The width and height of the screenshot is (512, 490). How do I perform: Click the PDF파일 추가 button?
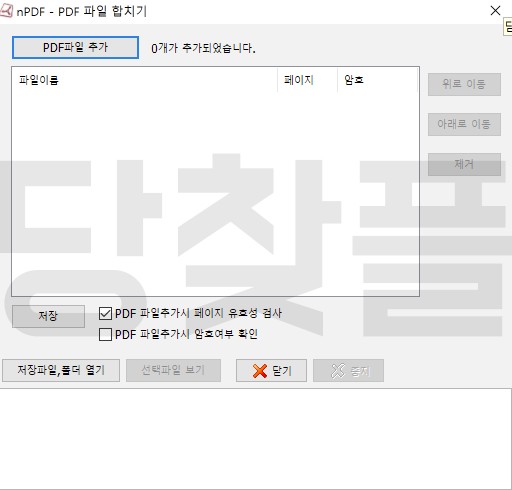click(x=75, y=47)
